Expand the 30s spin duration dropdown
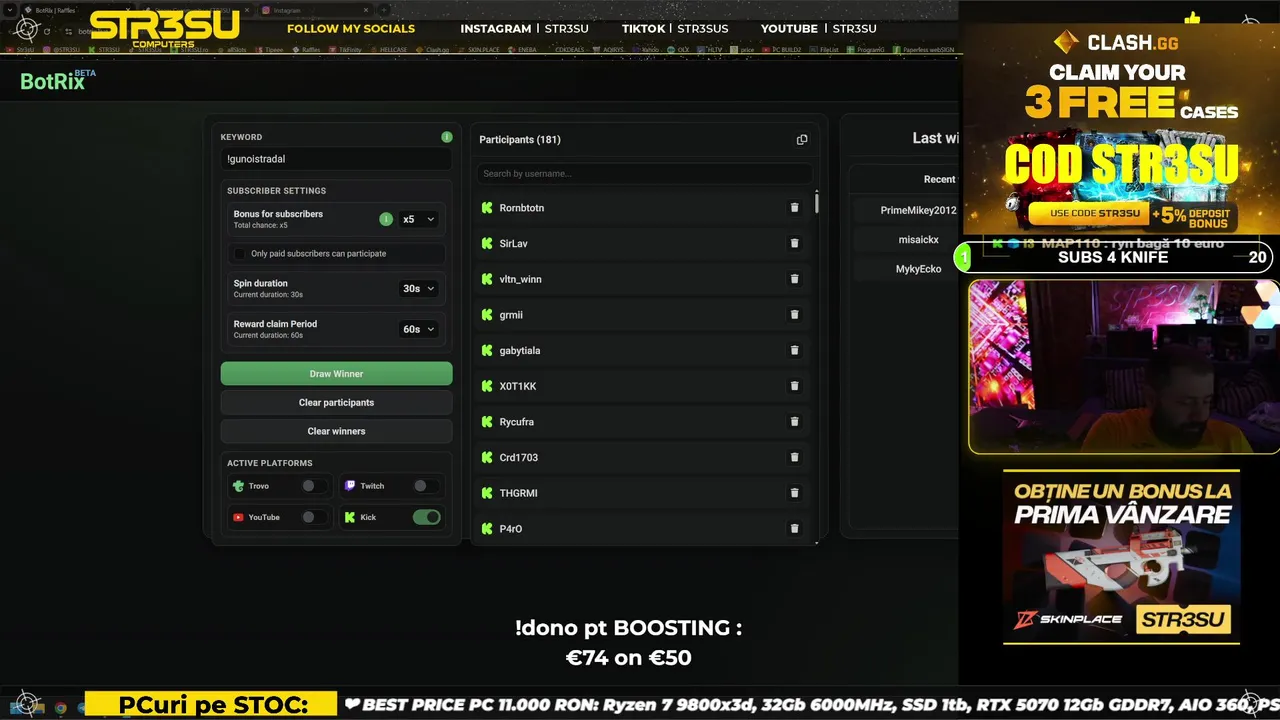 (418, 288)
